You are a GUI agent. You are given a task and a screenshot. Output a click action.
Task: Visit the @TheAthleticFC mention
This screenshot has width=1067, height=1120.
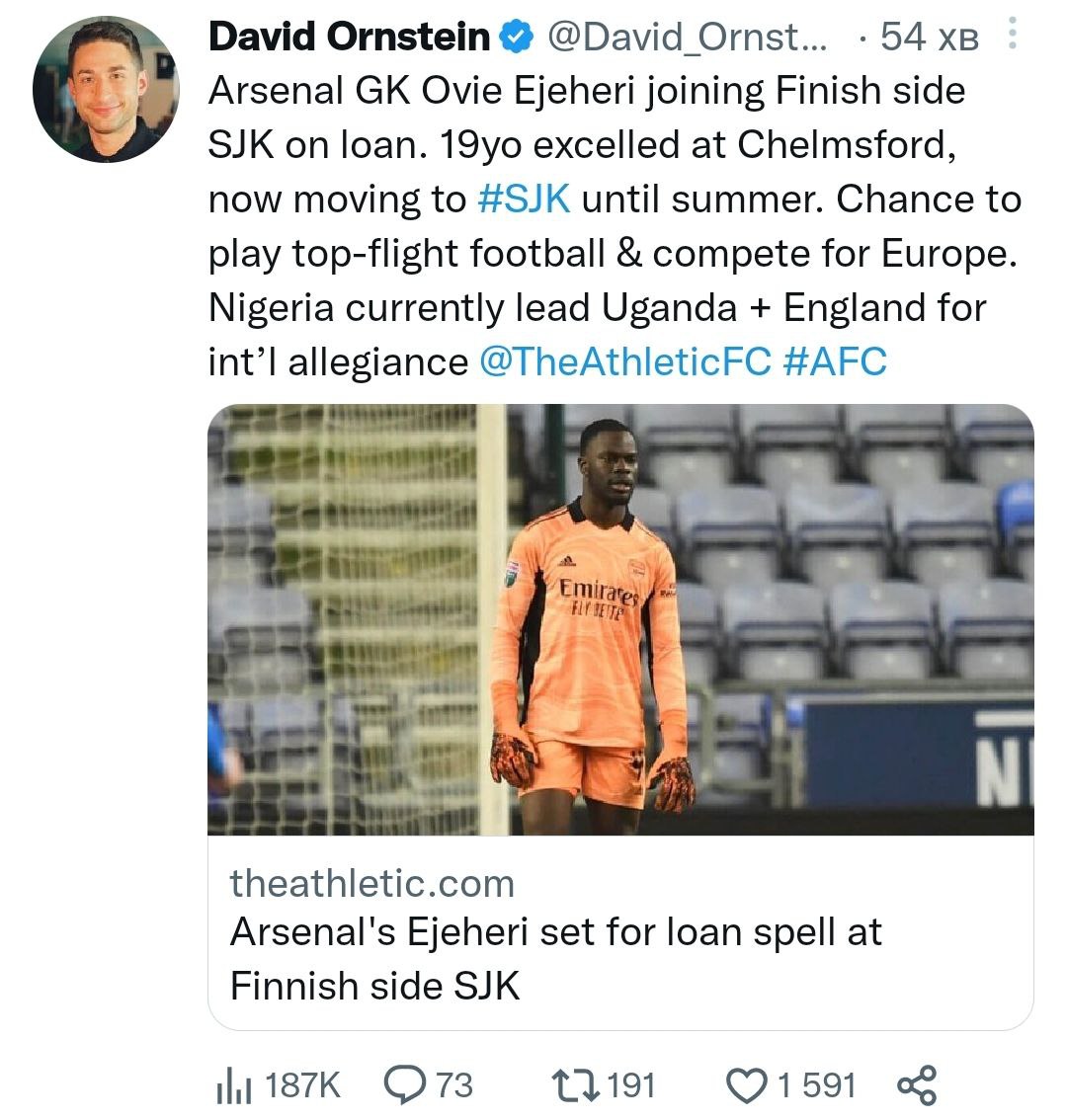click(624, 361)
